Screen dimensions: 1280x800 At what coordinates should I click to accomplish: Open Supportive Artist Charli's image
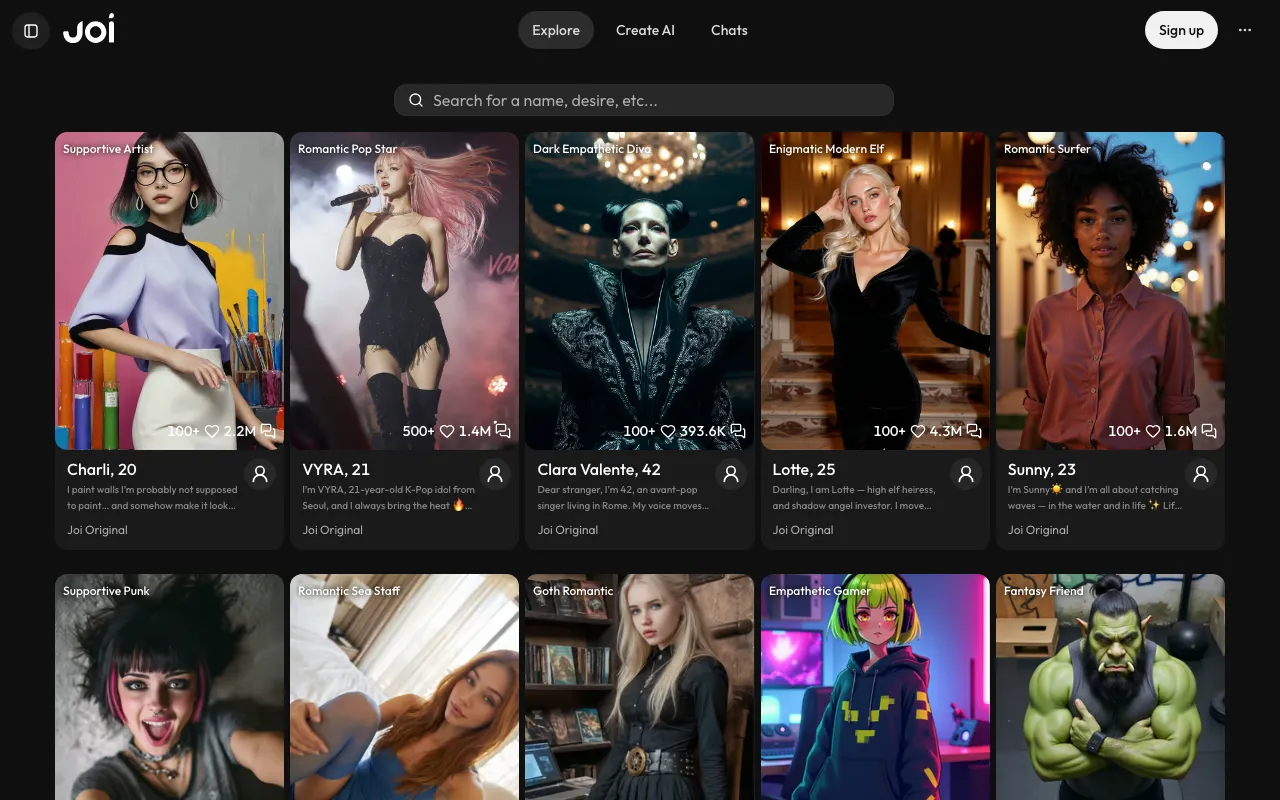pos(169,291)
